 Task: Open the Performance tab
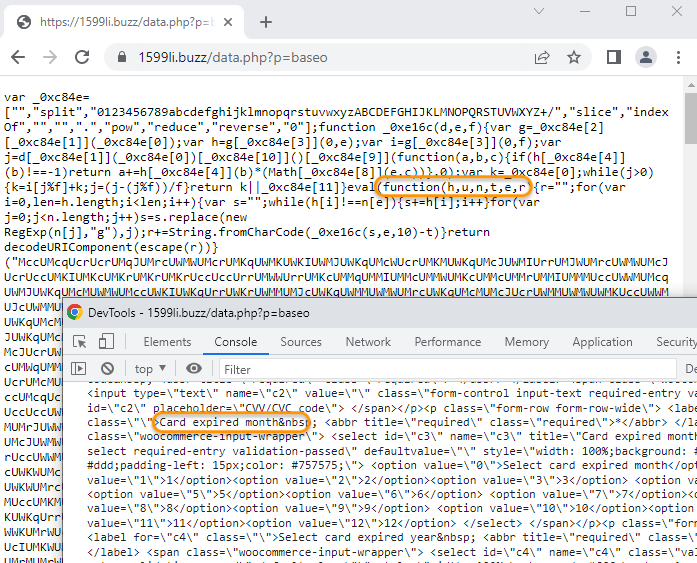[x=448, y=342]
